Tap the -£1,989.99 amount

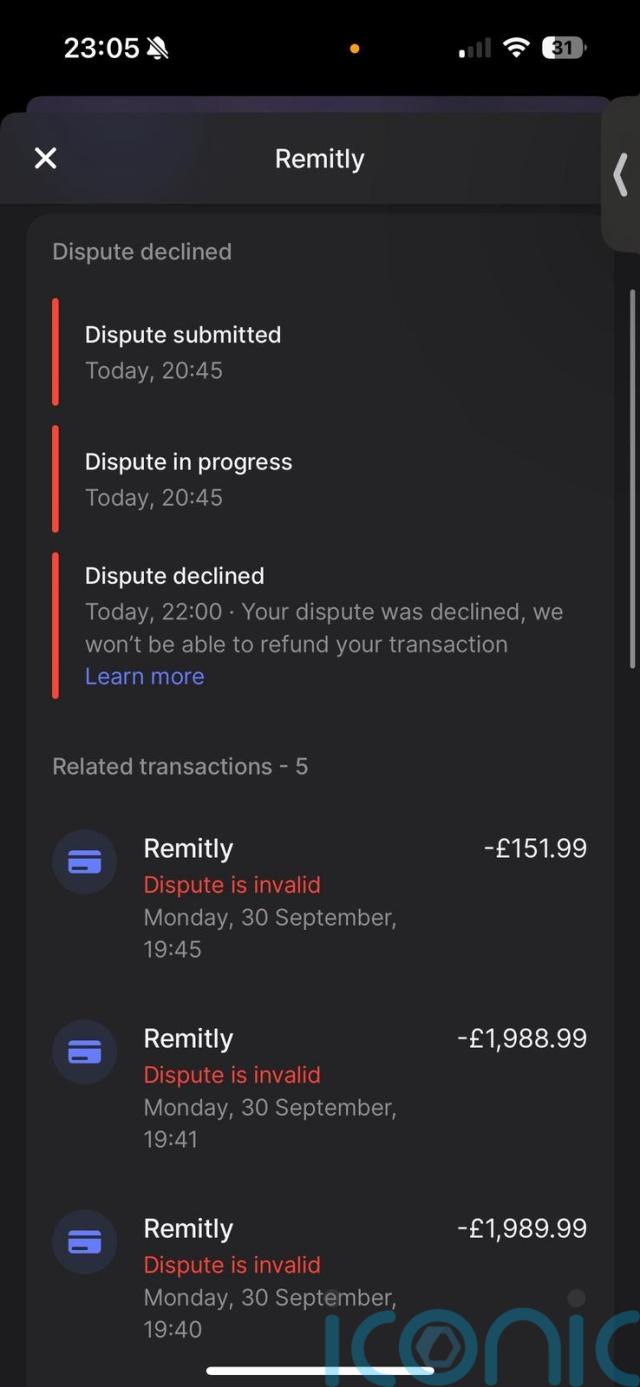click(522, 1228)
